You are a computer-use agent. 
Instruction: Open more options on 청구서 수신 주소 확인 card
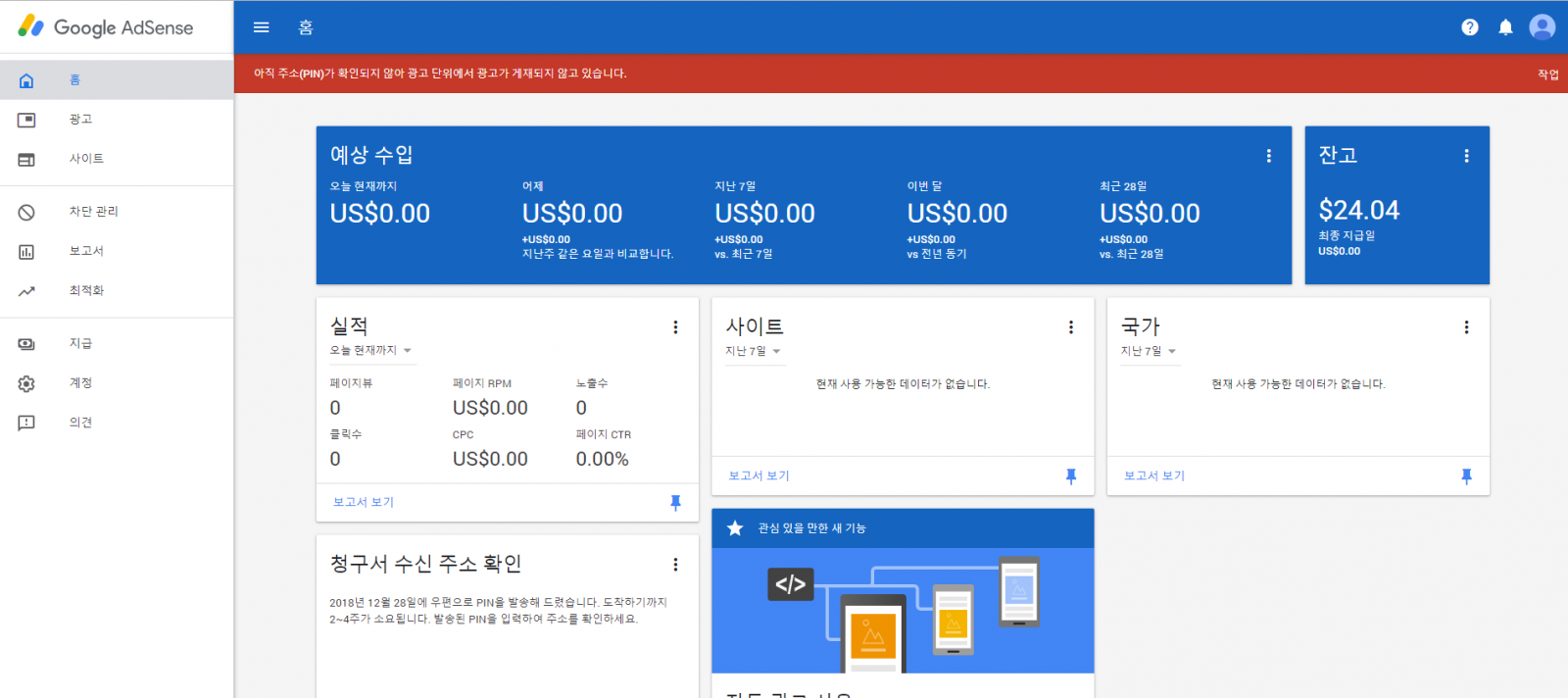tap(675, 565)
